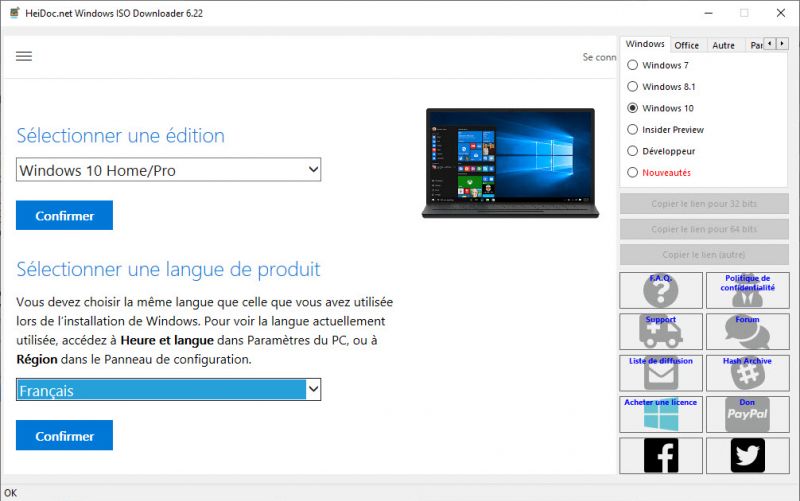800x501 pixels.
Task: Switch to the Office tab
Action: click(x=686, y=45)
